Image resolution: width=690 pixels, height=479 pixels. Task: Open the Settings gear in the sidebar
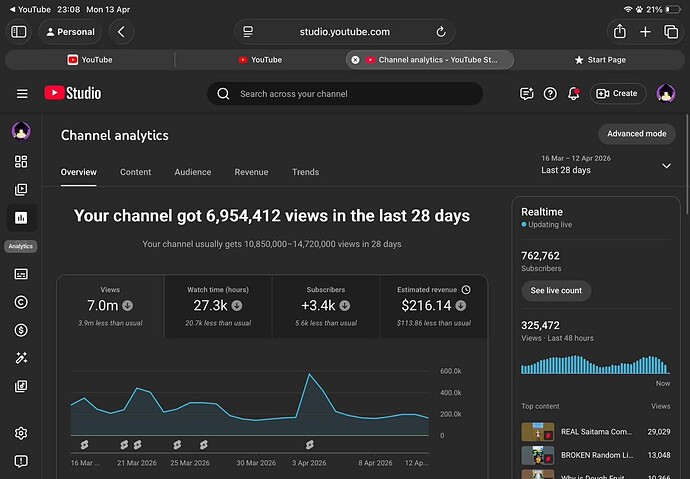(x=21, y=433)
